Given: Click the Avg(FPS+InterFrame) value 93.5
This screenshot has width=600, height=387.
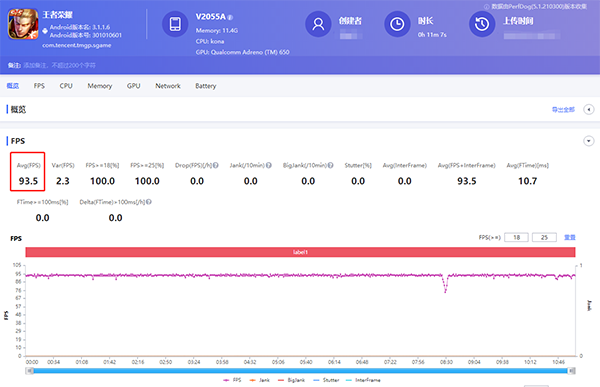Looking at the screenshot, I should (467, 181).
